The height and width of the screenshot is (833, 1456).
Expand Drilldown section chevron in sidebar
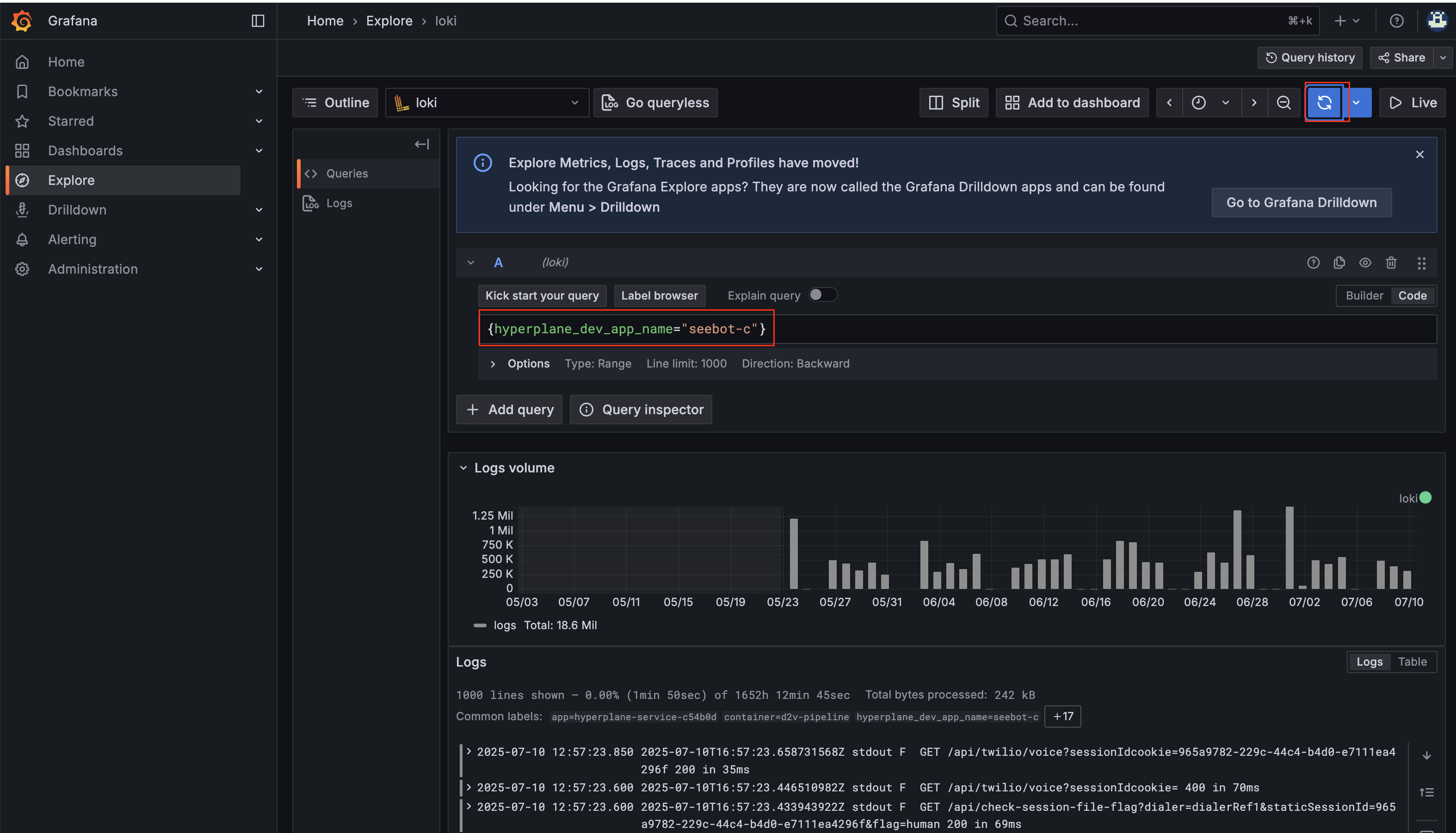pyautogui.click(x=259, y=210)
